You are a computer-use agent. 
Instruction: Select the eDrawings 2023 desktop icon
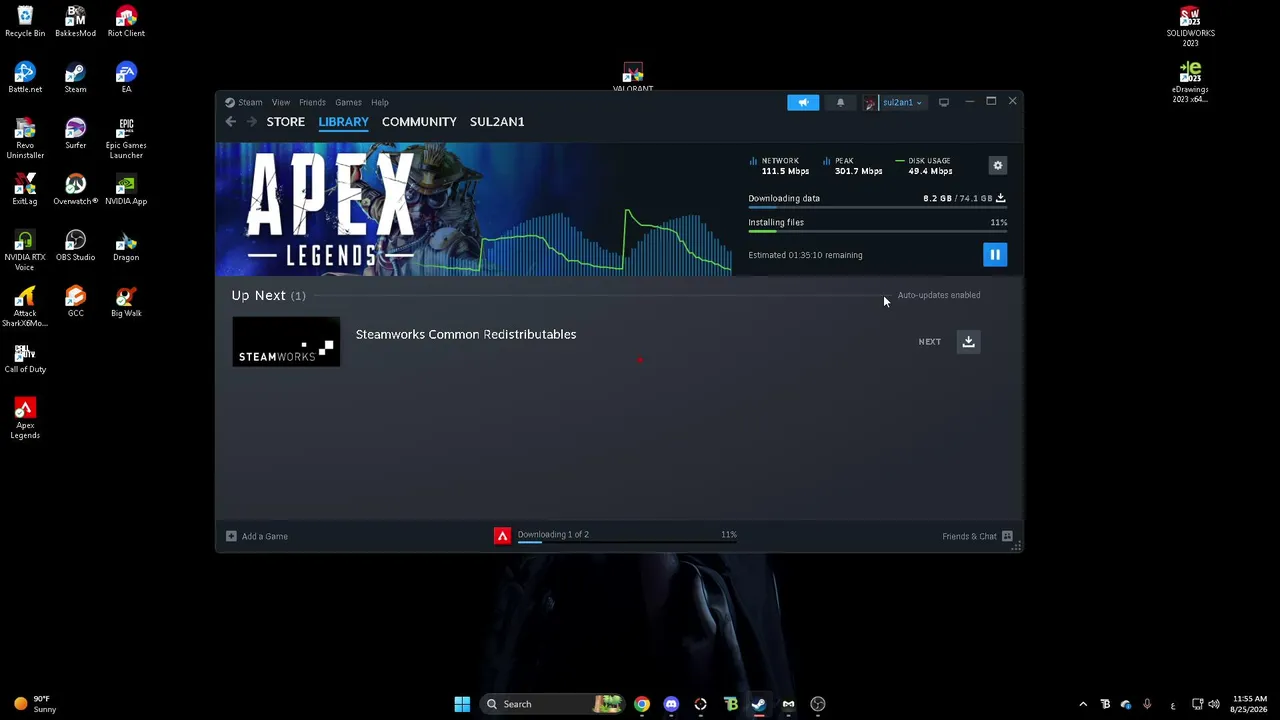1190,83
